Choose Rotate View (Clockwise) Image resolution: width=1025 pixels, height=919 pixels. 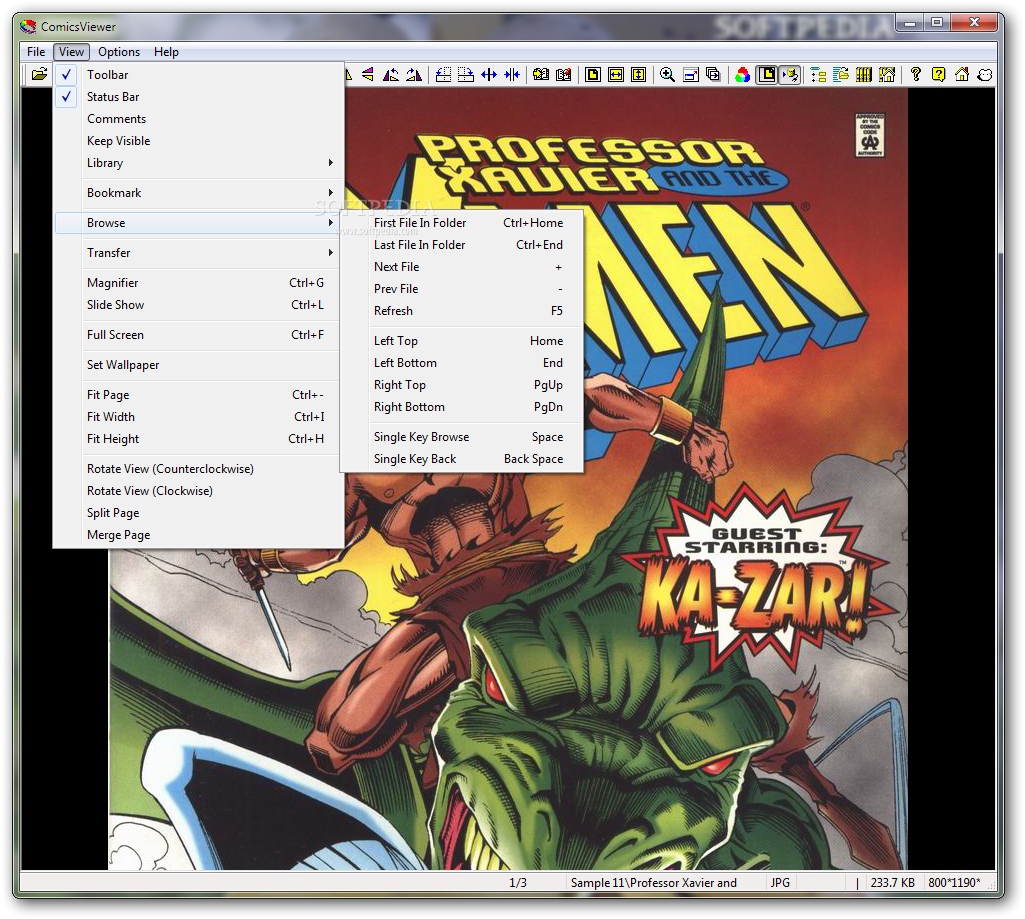click(199, 492)
